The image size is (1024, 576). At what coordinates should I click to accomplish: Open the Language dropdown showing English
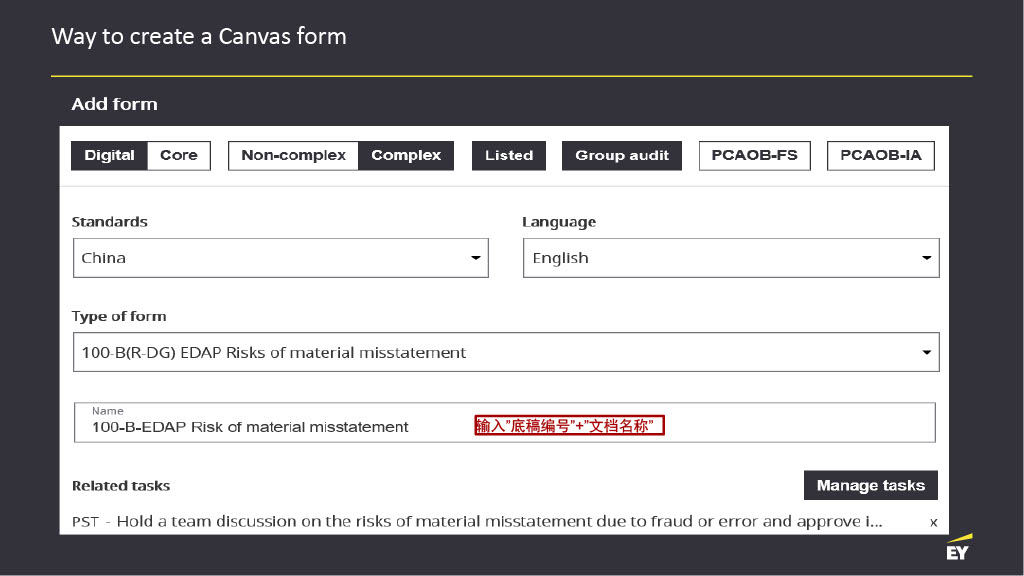click(720, 258)
